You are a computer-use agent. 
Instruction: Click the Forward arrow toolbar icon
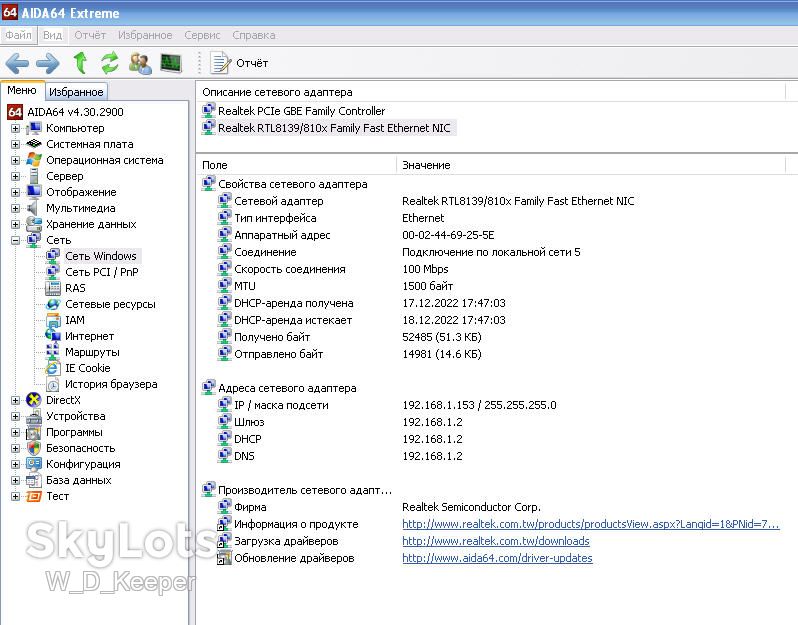click(48, 63)
